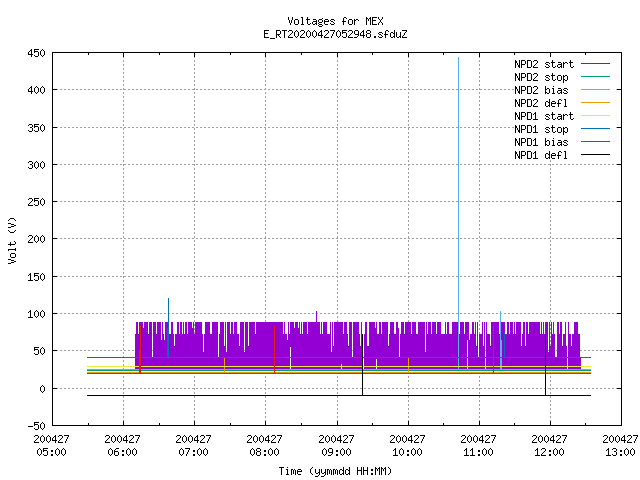640x480 pixels.
Task: Click the 150 y-axis tick value
Action: [36, 277]
